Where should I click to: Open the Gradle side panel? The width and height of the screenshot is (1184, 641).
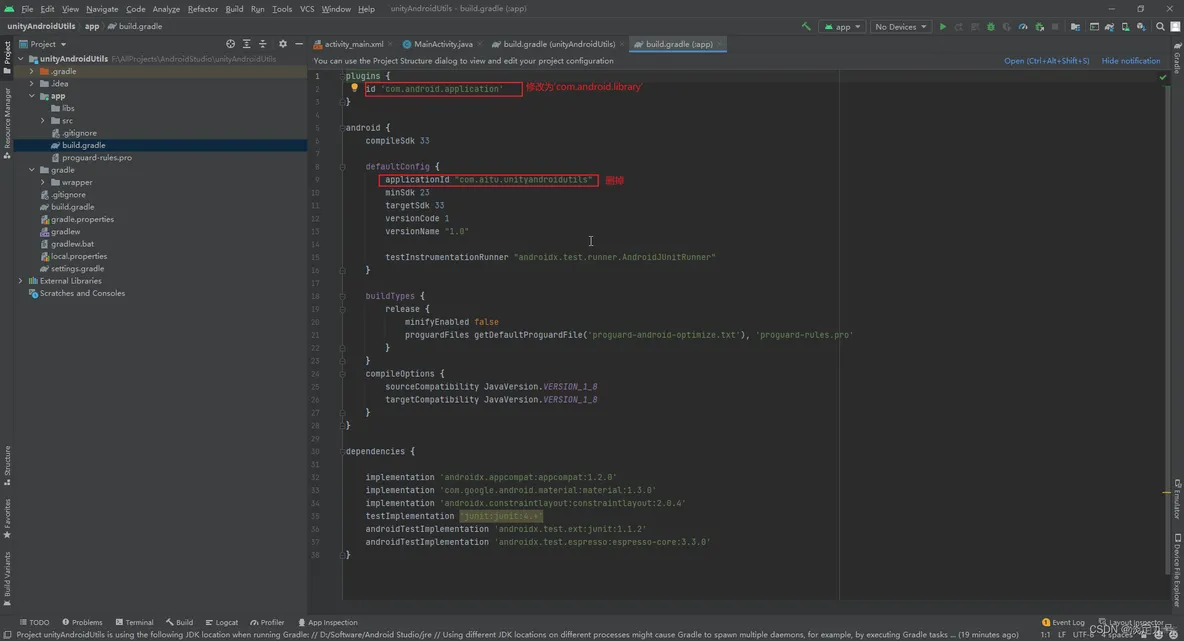(1177, 57)
